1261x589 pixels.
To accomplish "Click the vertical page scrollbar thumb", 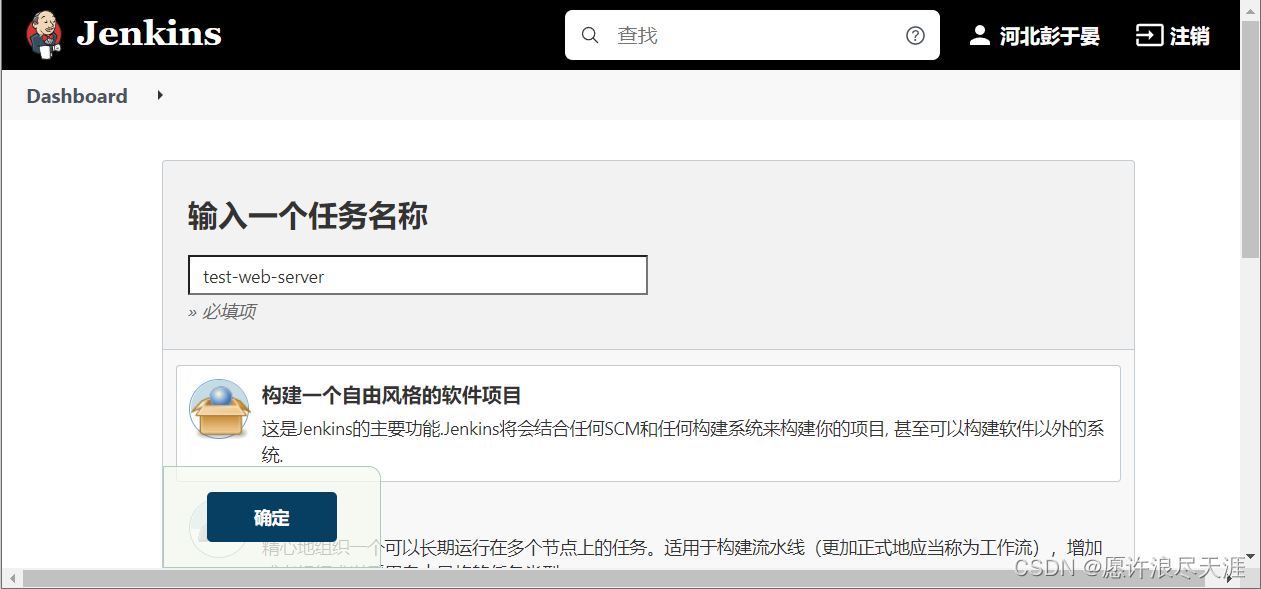I will click(1250, 139).
